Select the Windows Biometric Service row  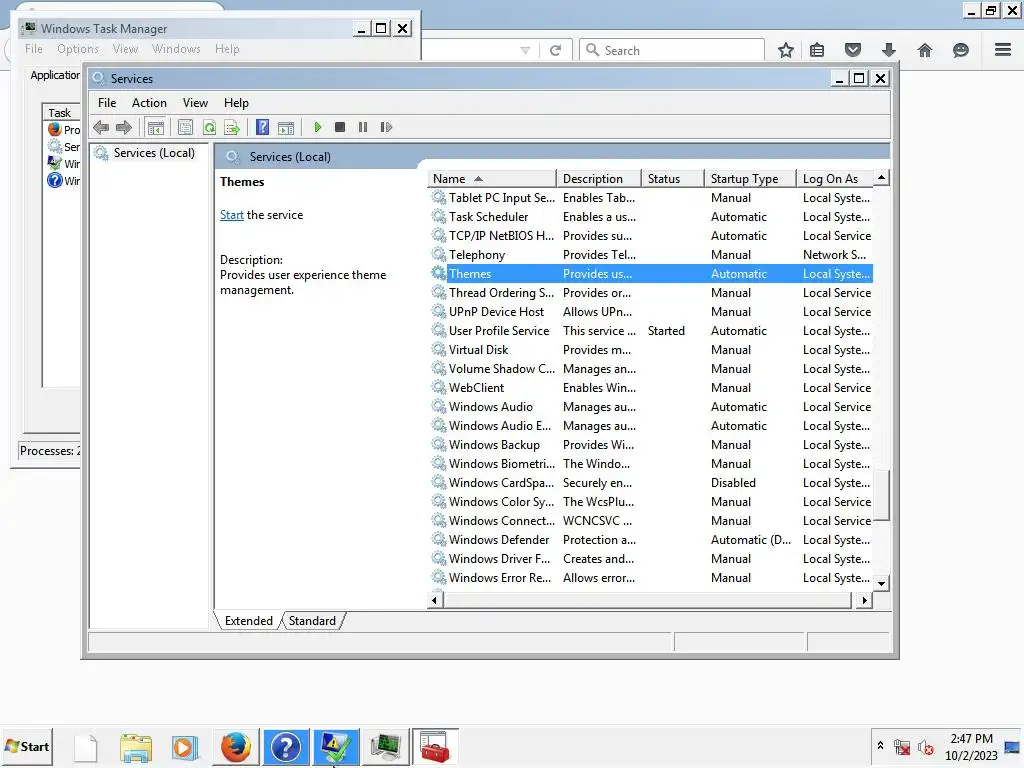click(x=651, y=463)
